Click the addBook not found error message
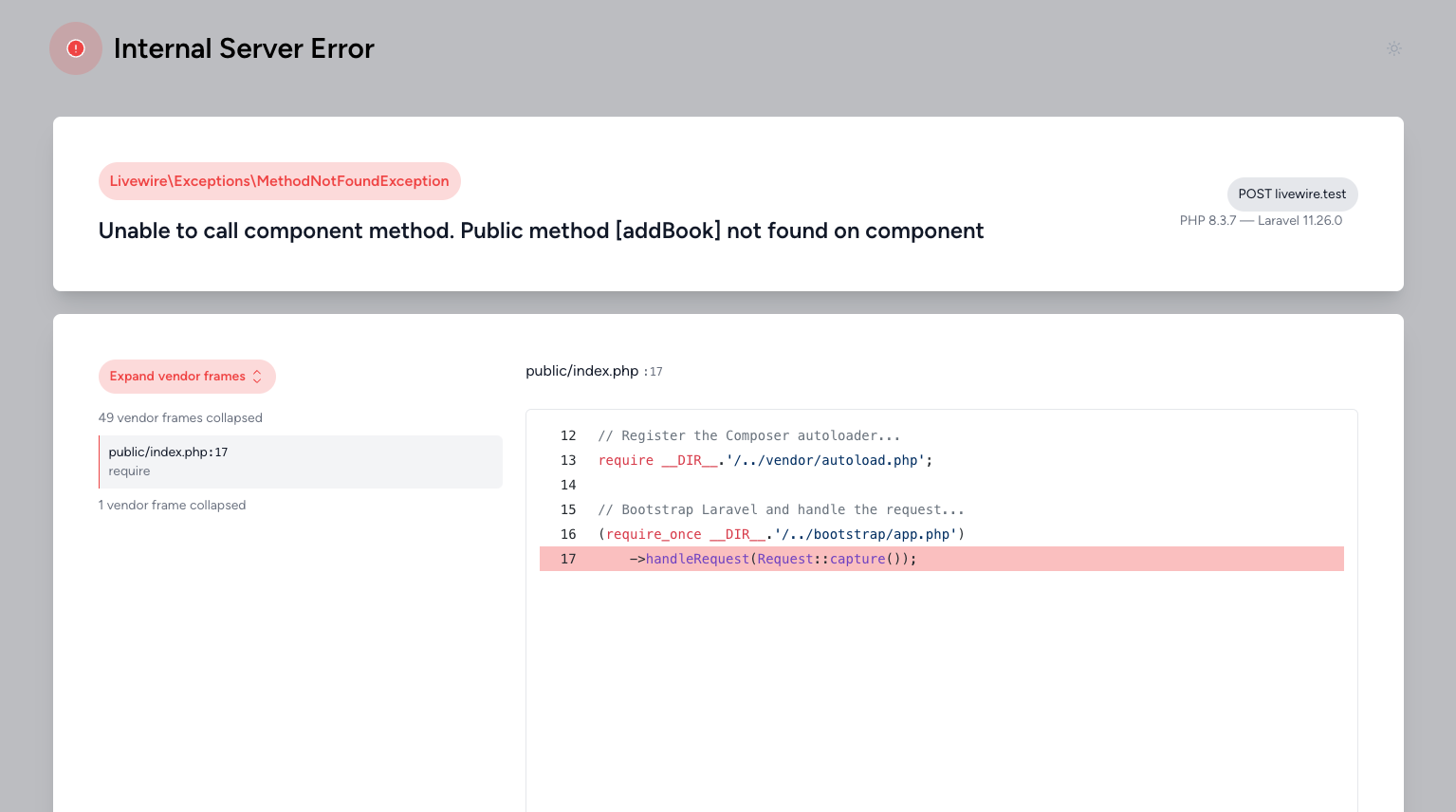1456x812 pixels. click(541, 231)
